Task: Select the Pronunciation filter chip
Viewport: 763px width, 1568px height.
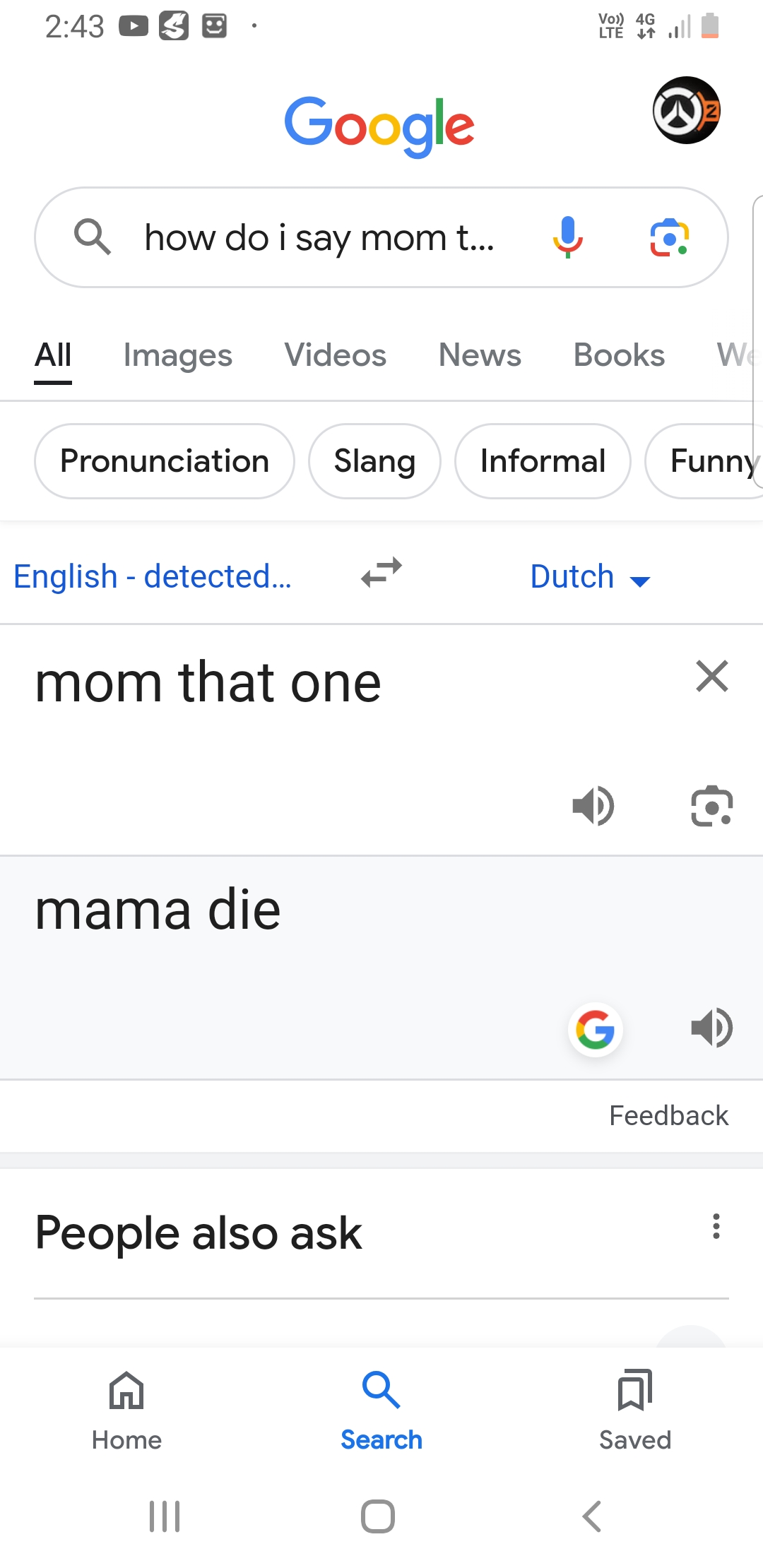Action: click(165, 461)
